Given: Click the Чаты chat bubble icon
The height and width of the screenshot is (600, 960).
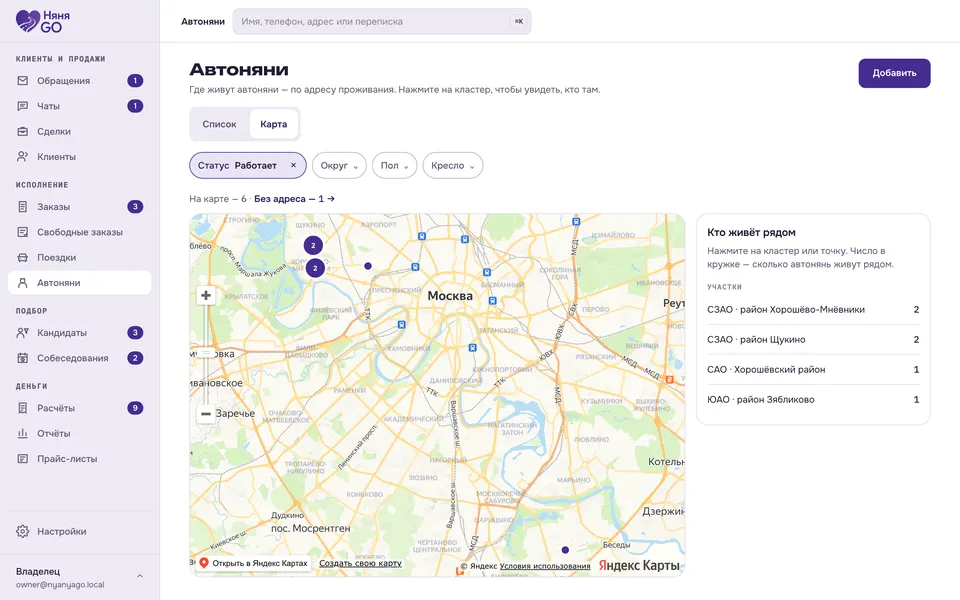Looking at the screenshot, I should 23,106.
